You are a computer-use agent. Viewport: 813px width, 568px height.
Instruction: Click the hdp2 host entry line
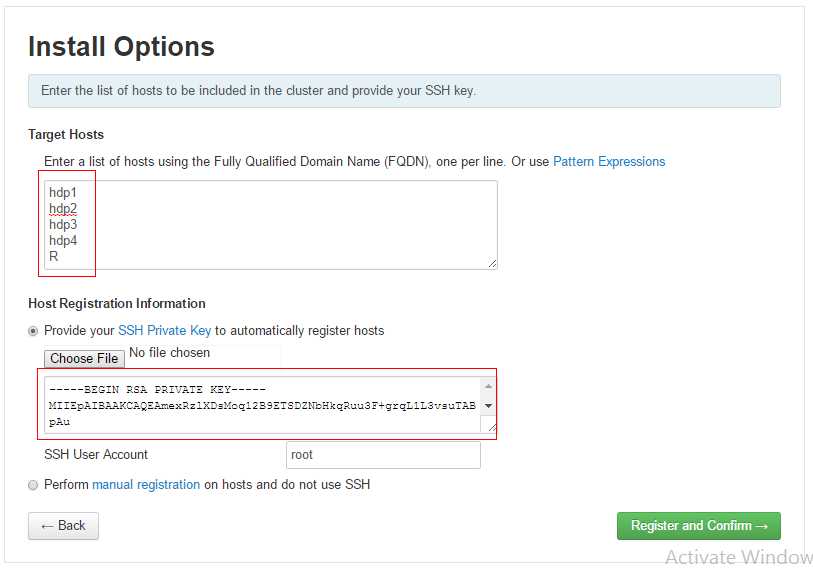[63, 209]
